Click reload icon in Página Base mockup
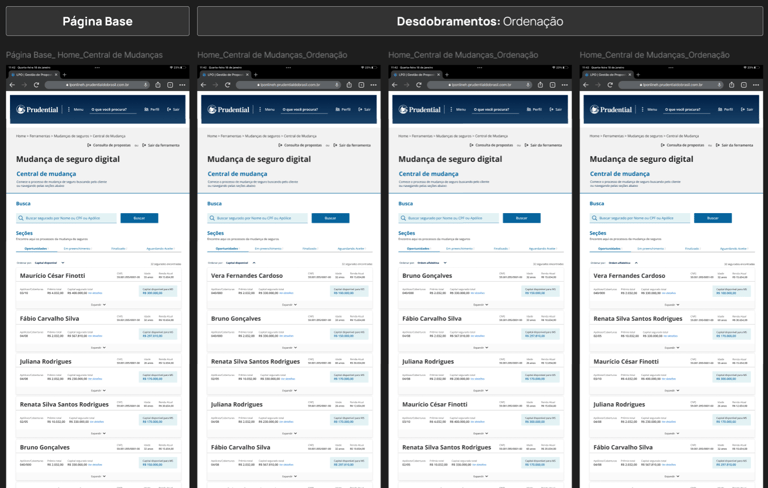This screenshot has width=768, height=488. pyautogui.click(x=36, y=85)
